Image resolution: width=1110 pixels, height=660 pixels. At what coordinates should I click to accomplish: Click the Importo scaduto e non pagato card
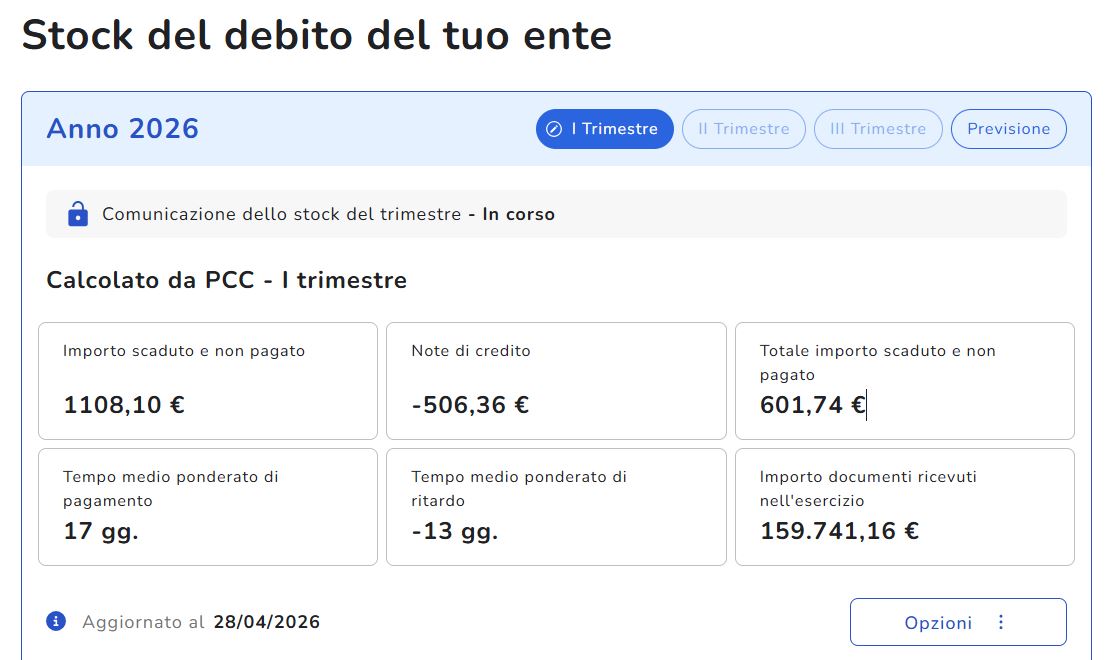[208, 381]
